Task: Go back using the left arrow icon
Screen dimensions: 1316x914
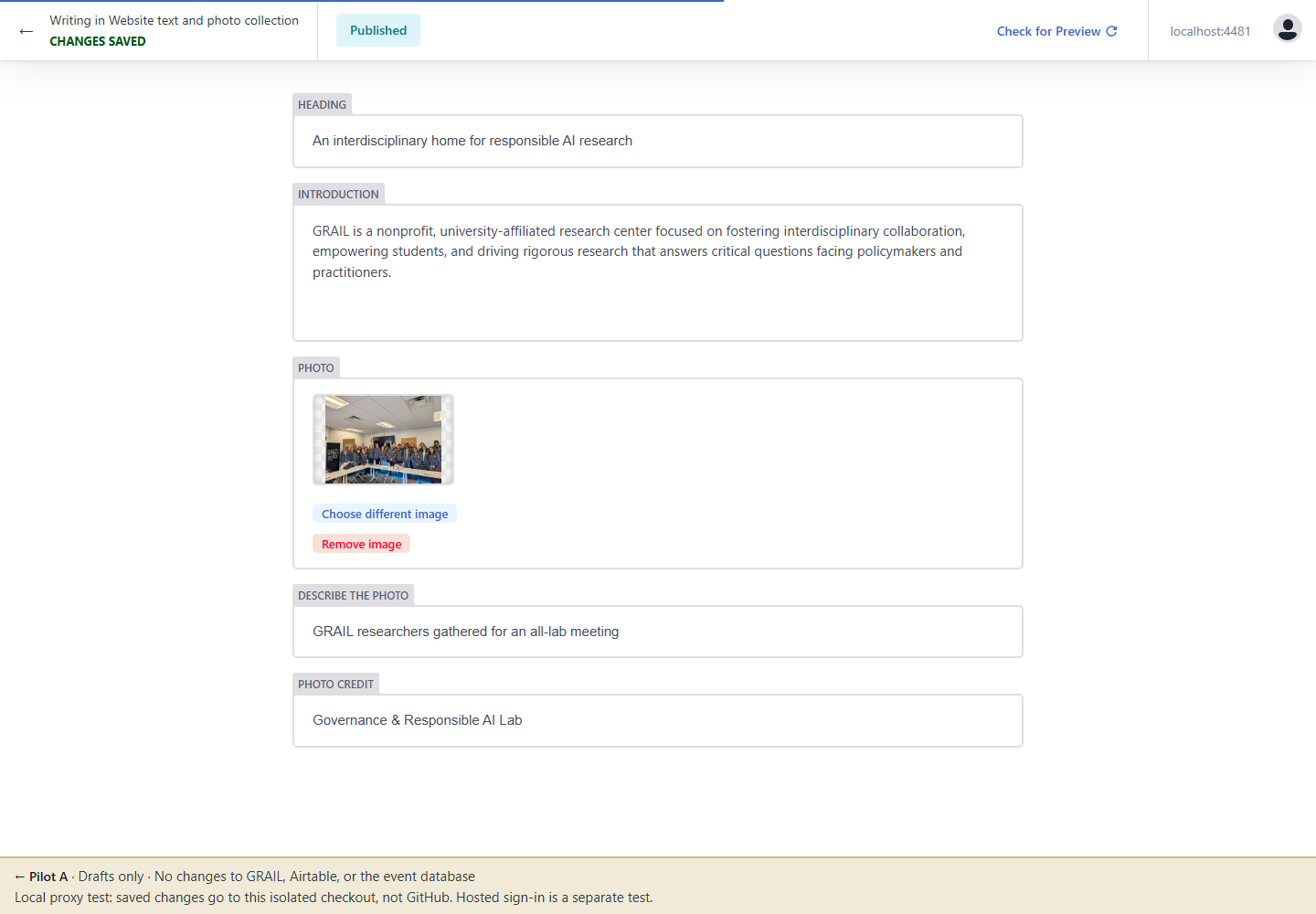Action: [x=26, y=31]
